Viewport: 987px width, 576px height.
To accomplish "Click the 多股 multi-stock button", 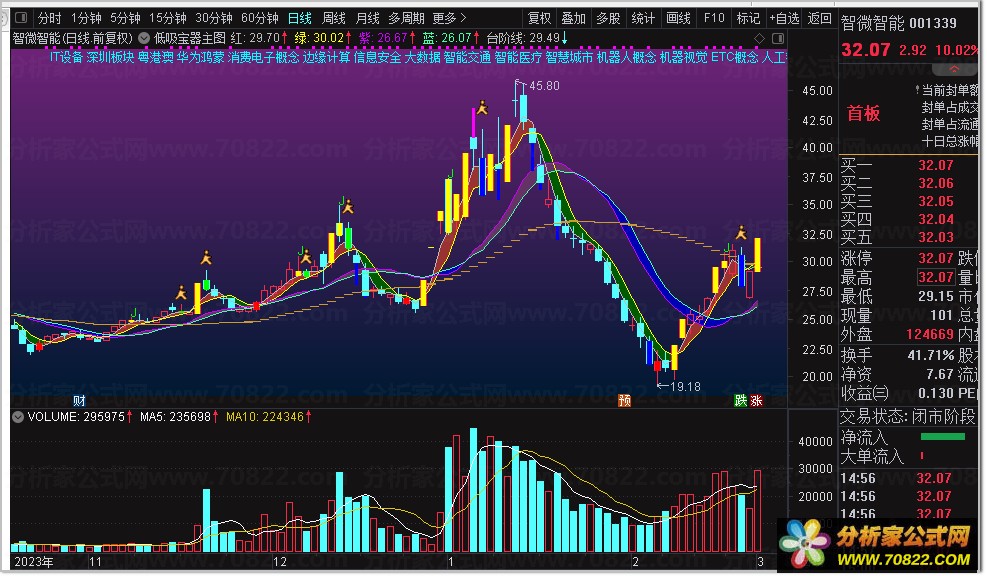I will [608, 18].
